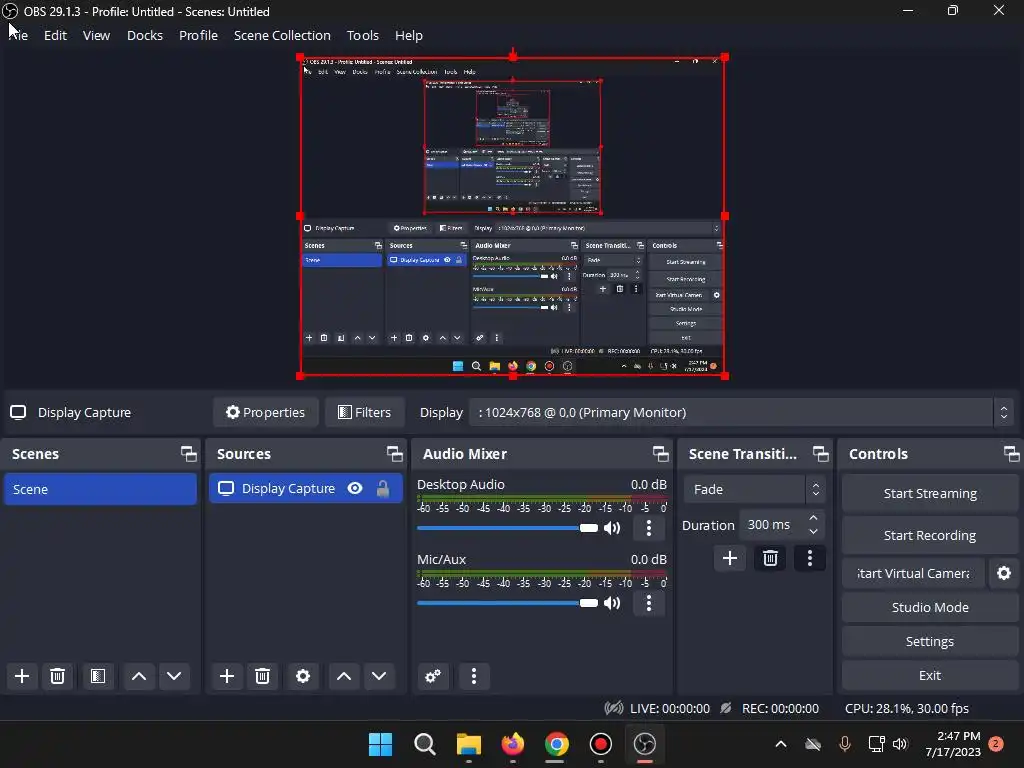Add a new source with plus icon

227,676
